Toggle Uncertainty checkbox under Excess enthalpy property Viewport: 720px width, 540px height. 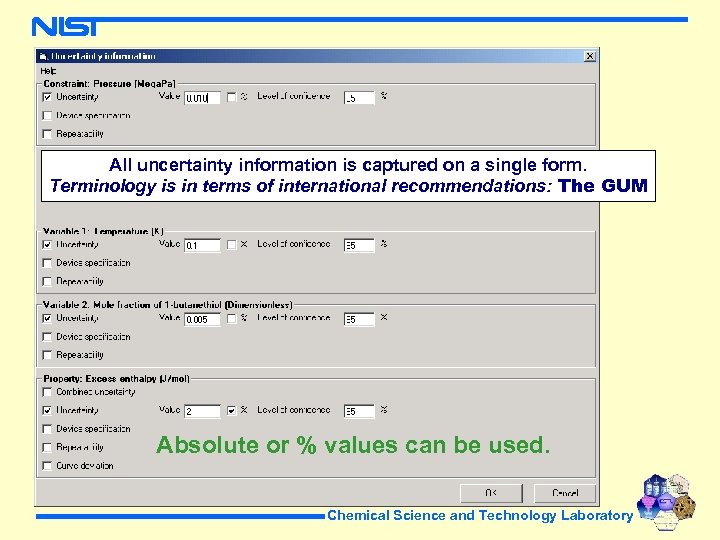47,410
